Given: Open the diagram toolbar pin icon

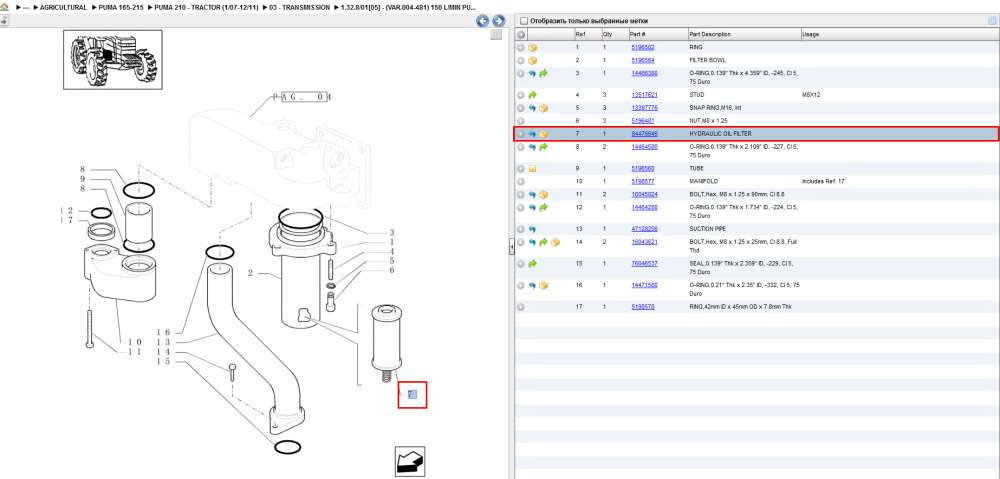Looking at the screenshot, I should click(x=4, y=20).
